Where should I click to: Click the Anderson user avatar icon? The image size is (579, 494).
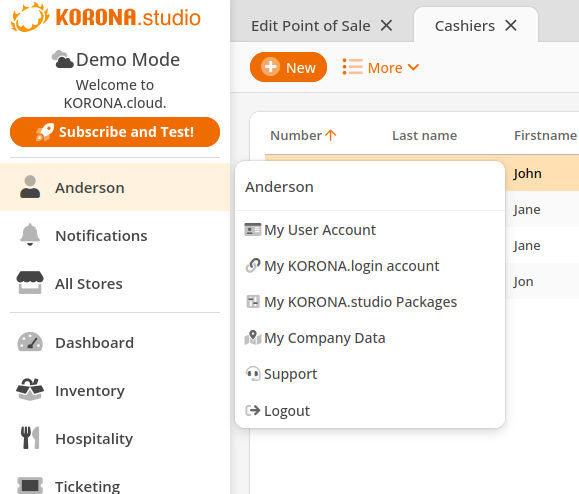pos(30,187)
